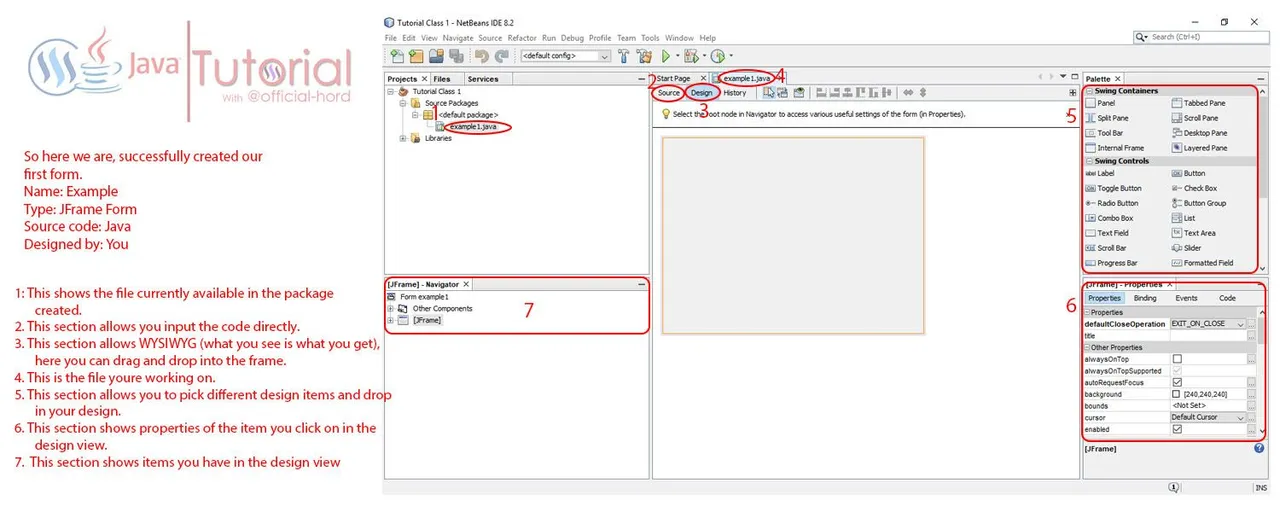Viewport: 1280px width, 512px height.
Task: Pick the Split Pane palette item
Action: pos(1106,118)
